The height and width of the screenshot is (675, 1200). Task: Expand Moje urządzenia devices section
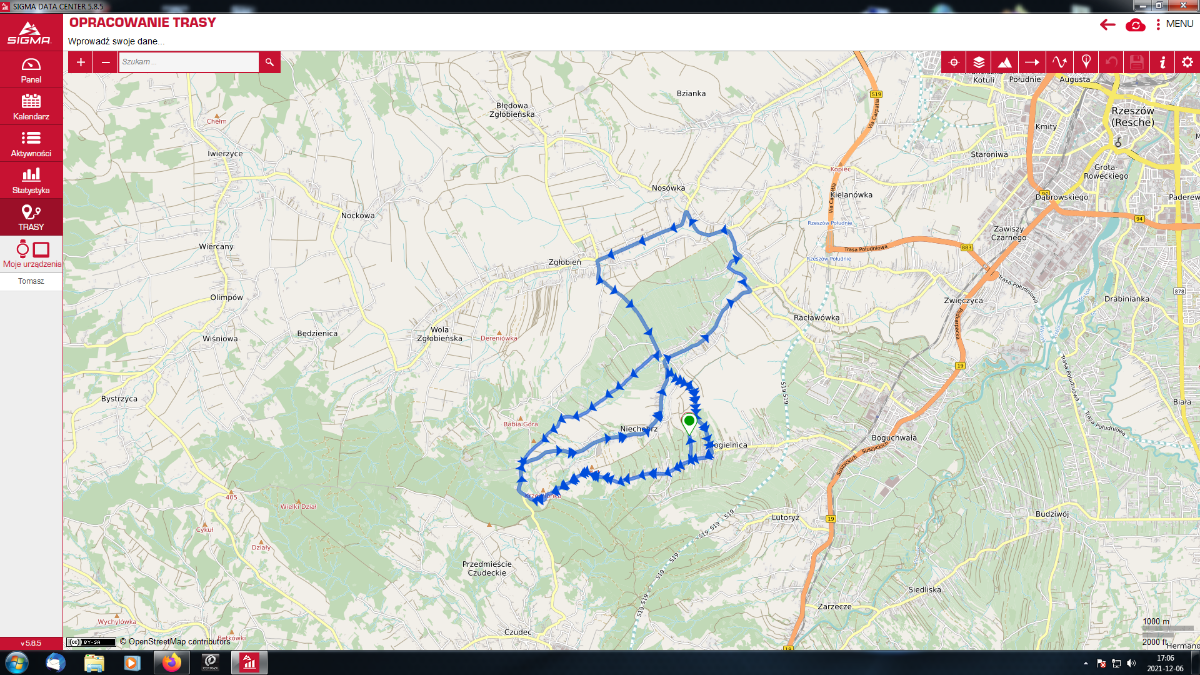[x=31, y=254]
